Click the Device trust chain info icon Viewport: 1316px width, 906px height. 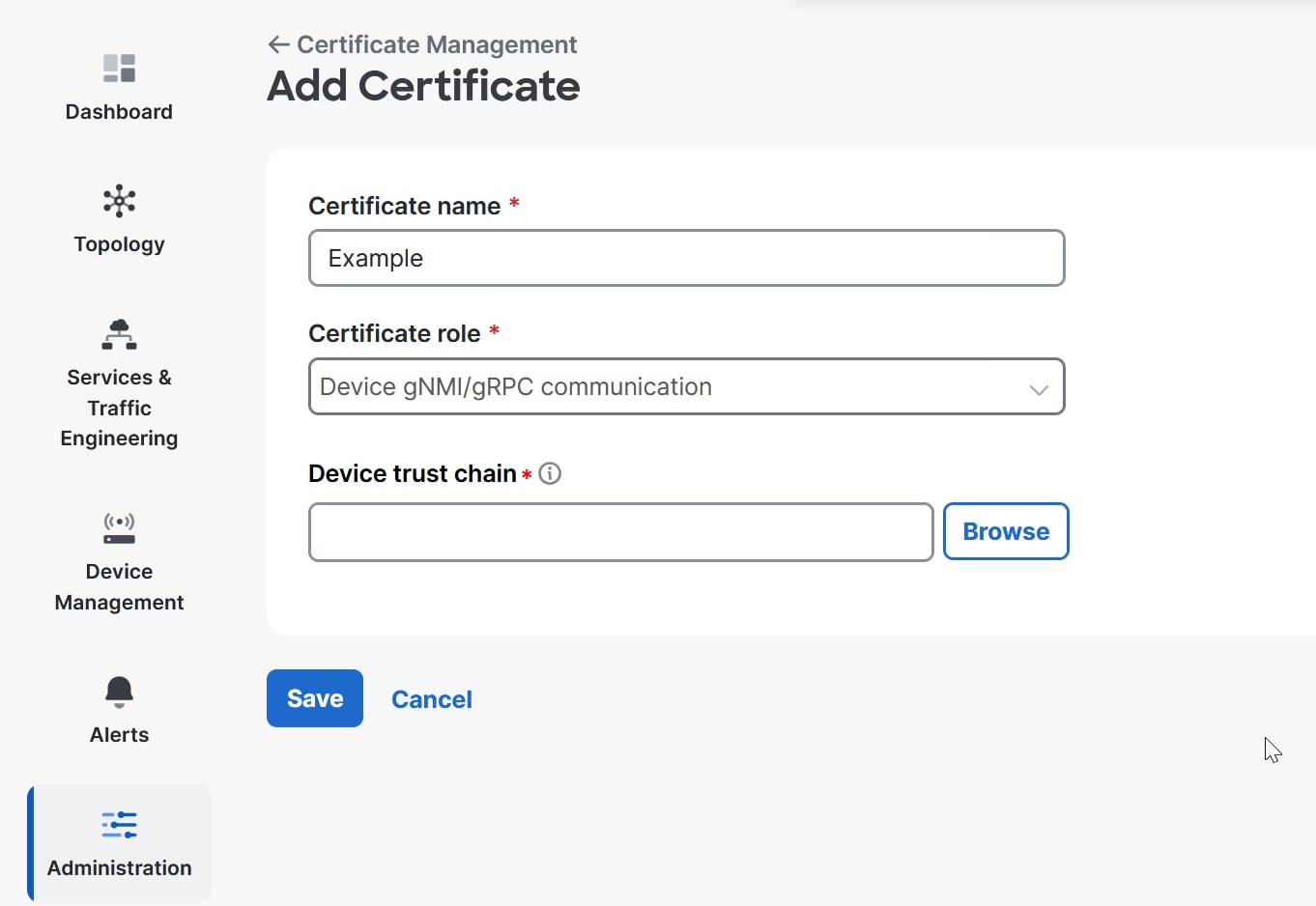click(x=550, y=473)
